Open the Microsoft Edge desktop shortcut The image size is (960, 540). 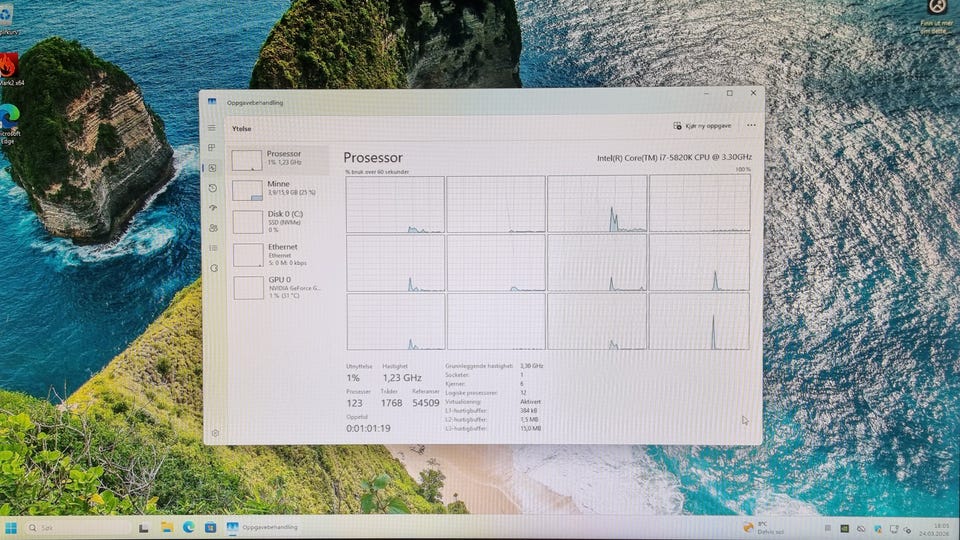[9, 124]
